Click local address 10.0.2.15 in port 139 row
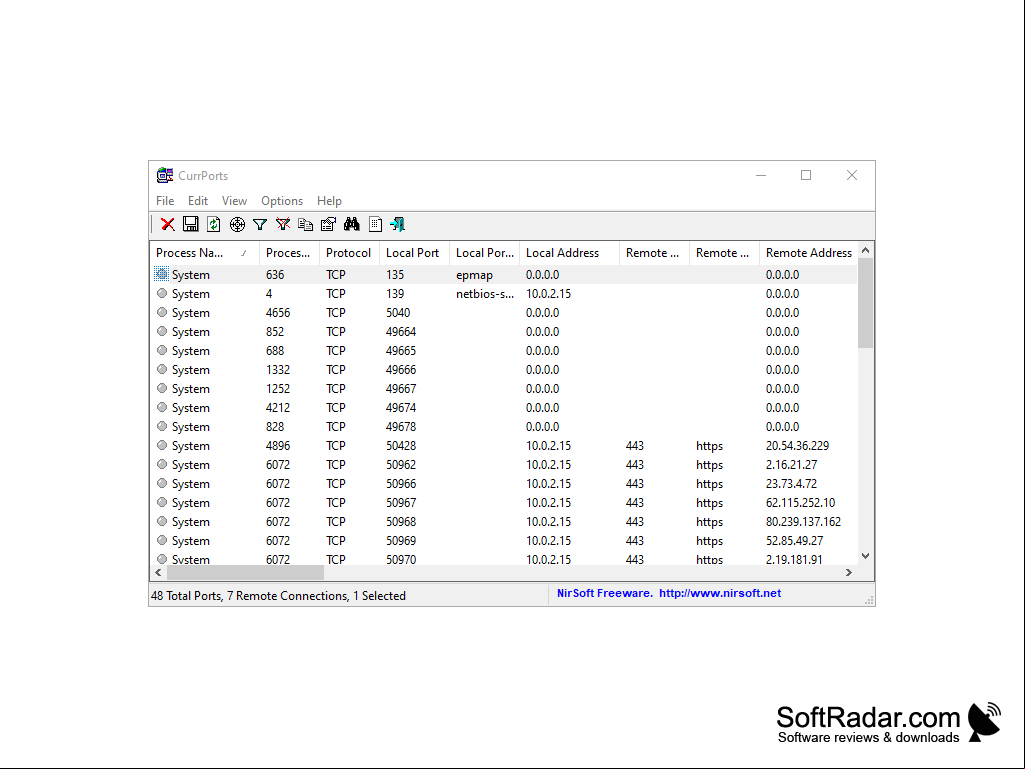Screen dimensions: 1025x769 (548, 294)
